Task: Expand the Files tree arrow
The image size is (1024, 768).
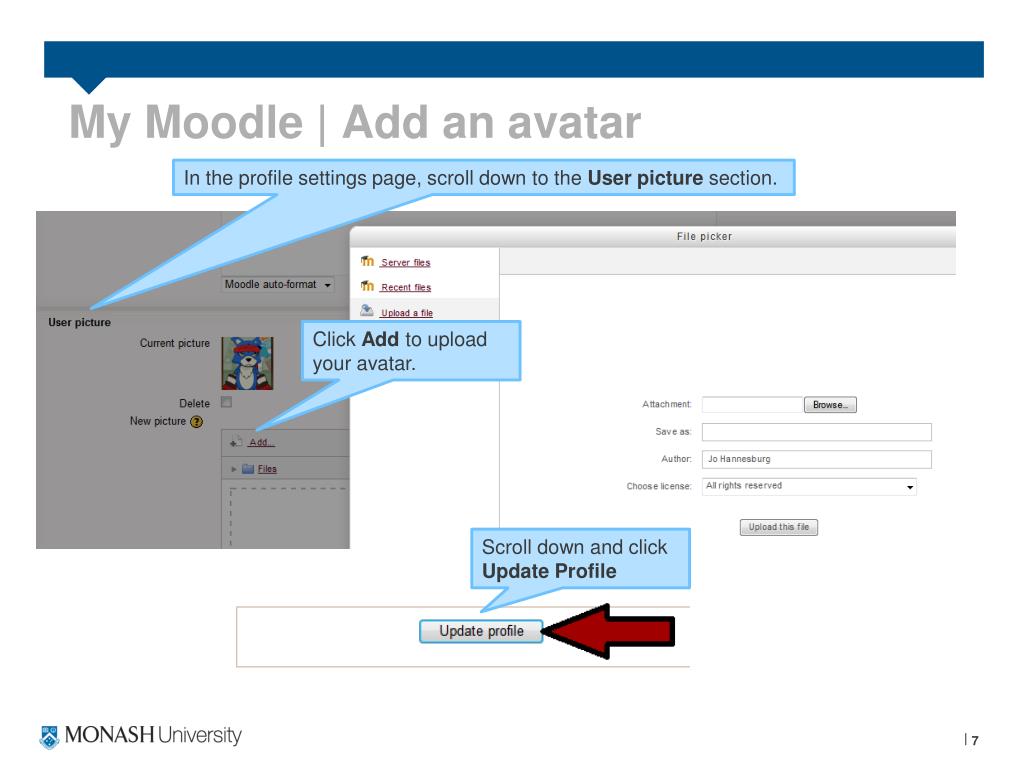Action: [234, 469]
